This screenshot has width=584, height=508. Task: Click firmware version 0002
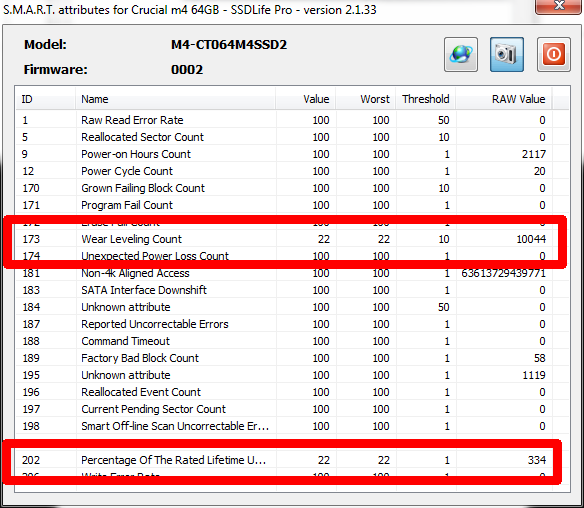187,70
